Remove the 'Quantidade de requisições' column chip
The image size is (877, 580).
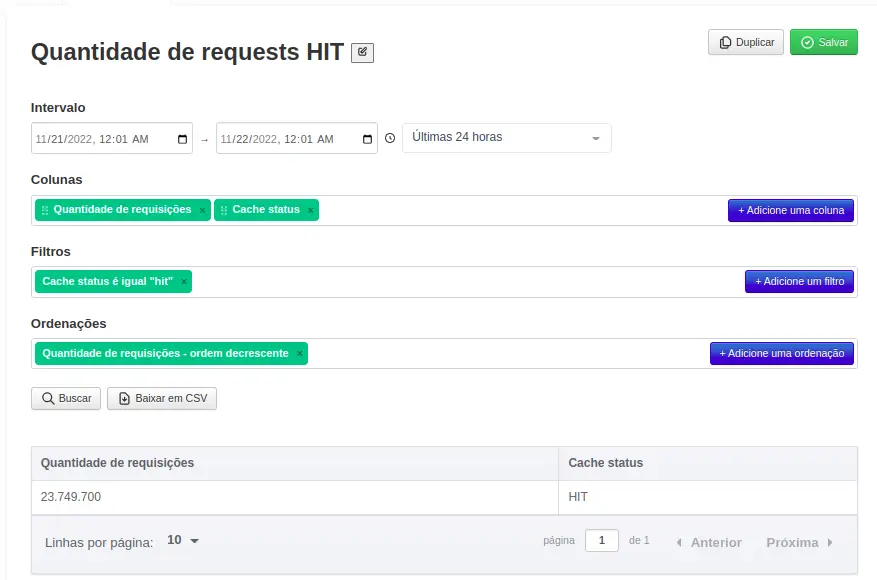(x=203, y=210)
